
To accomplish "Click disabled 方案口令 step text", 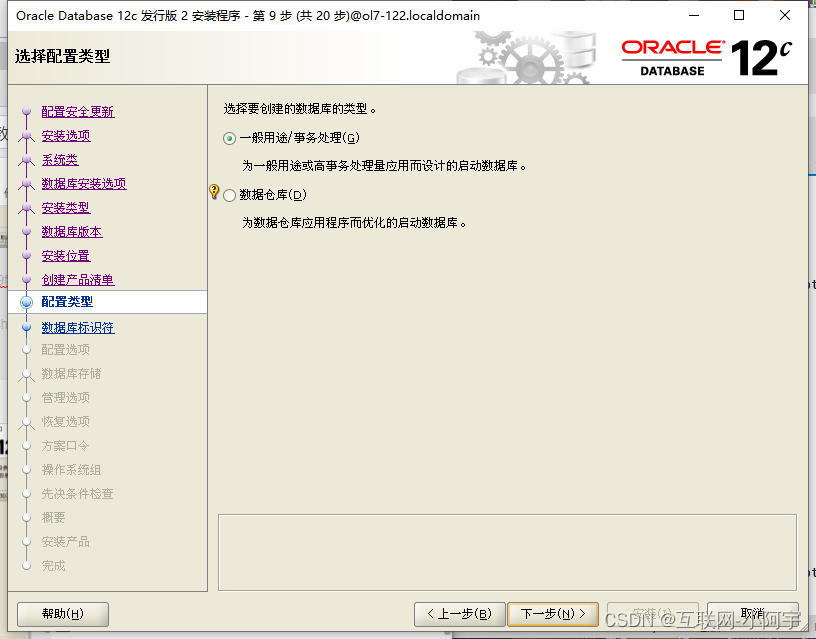I will tap(66, 445).
